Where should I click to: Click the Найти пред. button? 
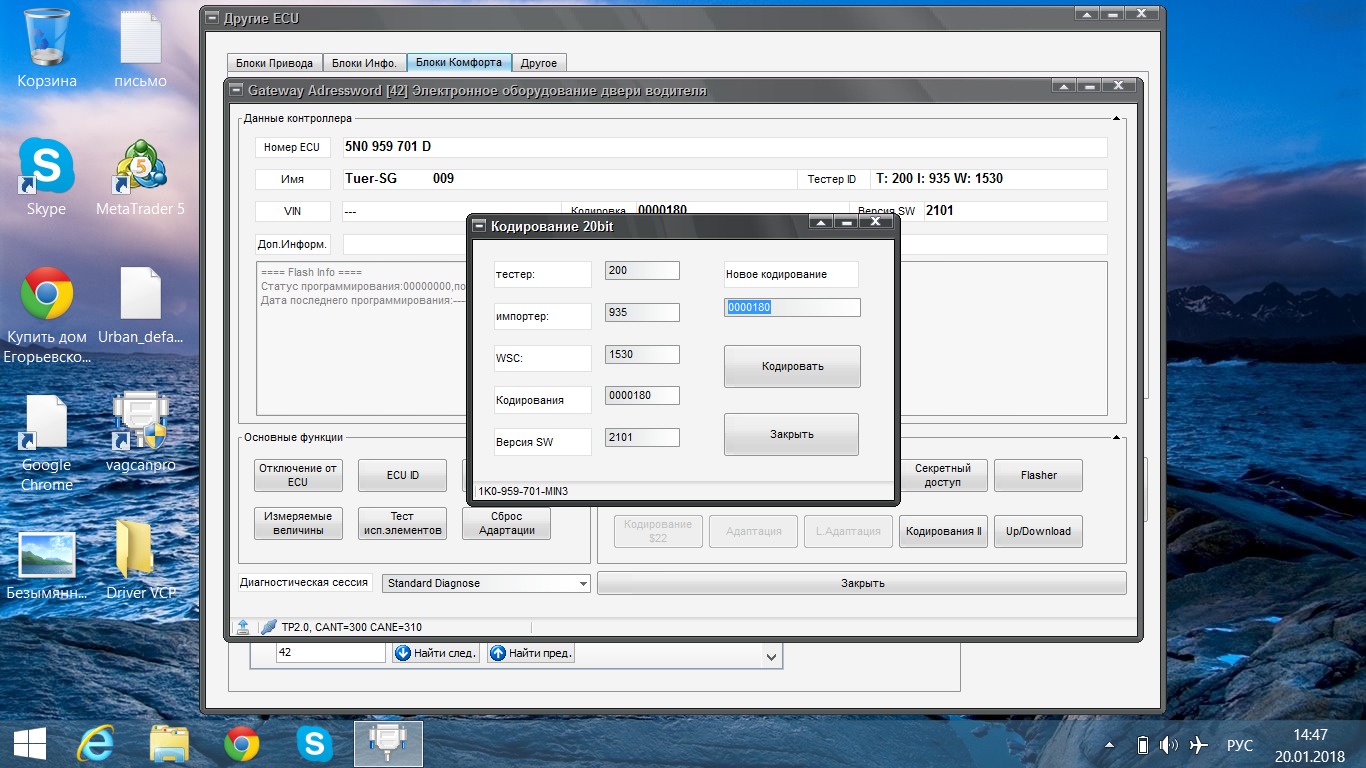click(531, 653)
